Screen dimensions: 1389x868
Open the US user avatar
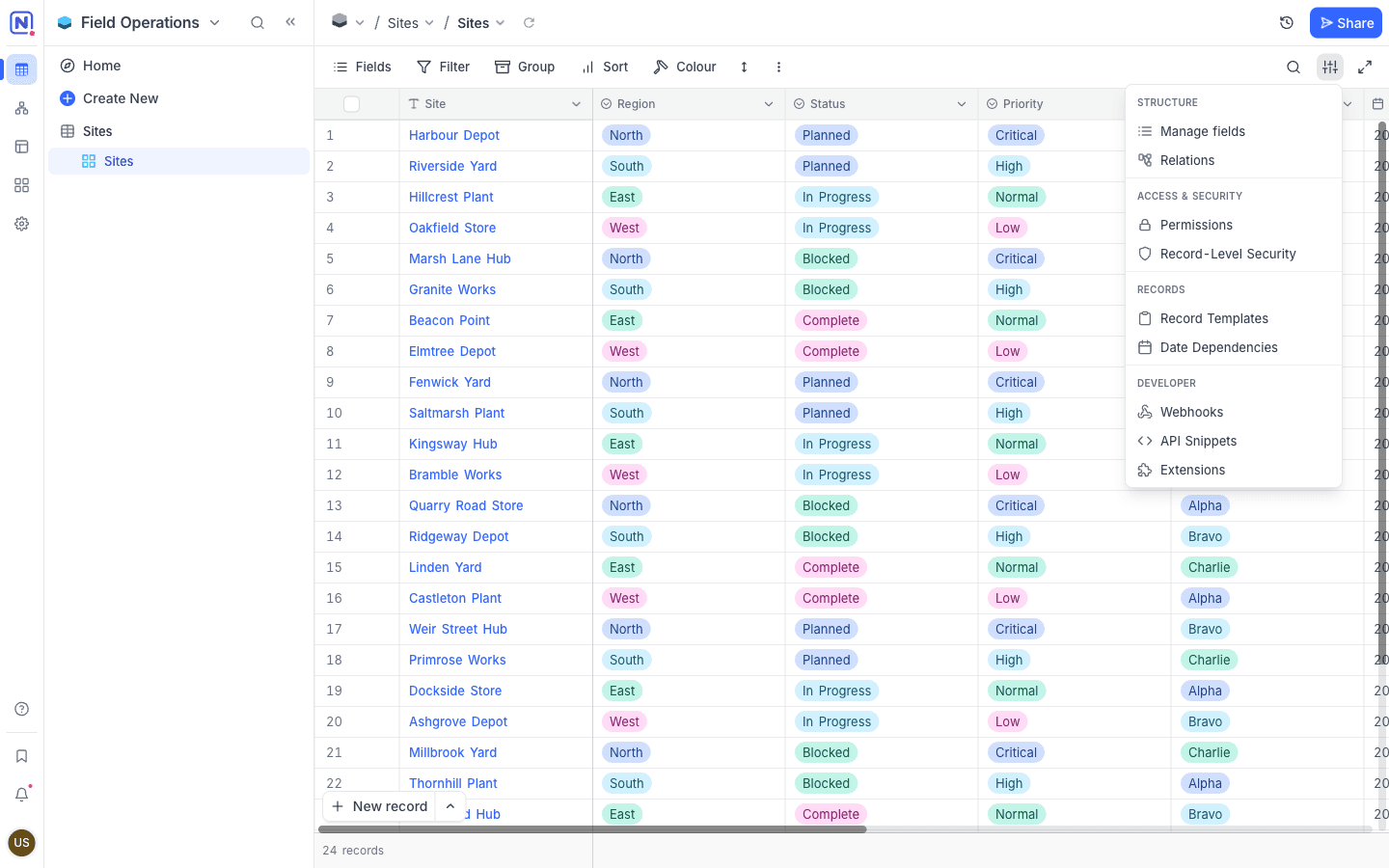pyautogui.click(x=21, y=842)
